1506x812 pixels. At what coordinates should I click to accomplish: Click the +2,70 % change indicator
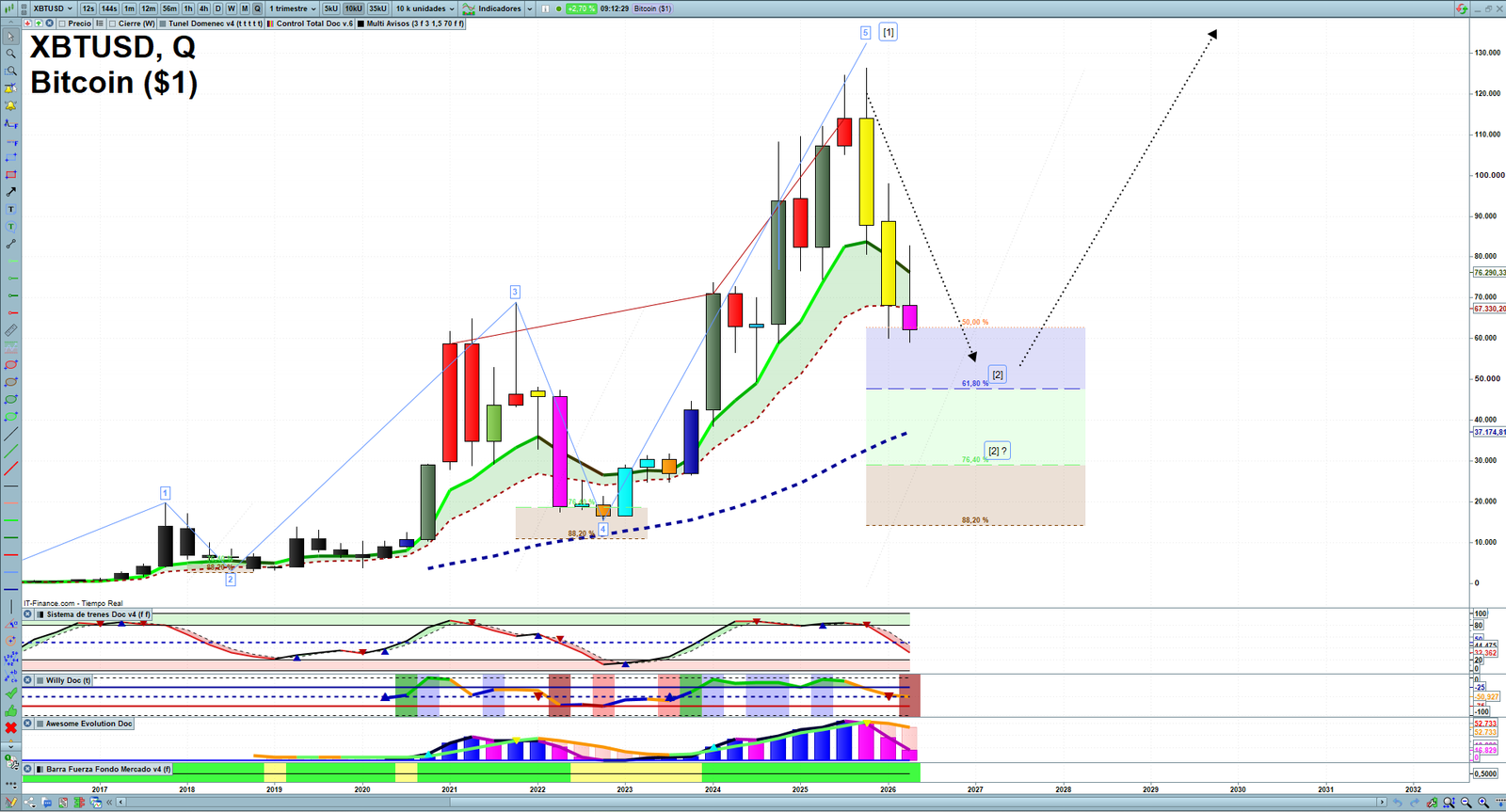pyautogui.click(x=580, y=8)
